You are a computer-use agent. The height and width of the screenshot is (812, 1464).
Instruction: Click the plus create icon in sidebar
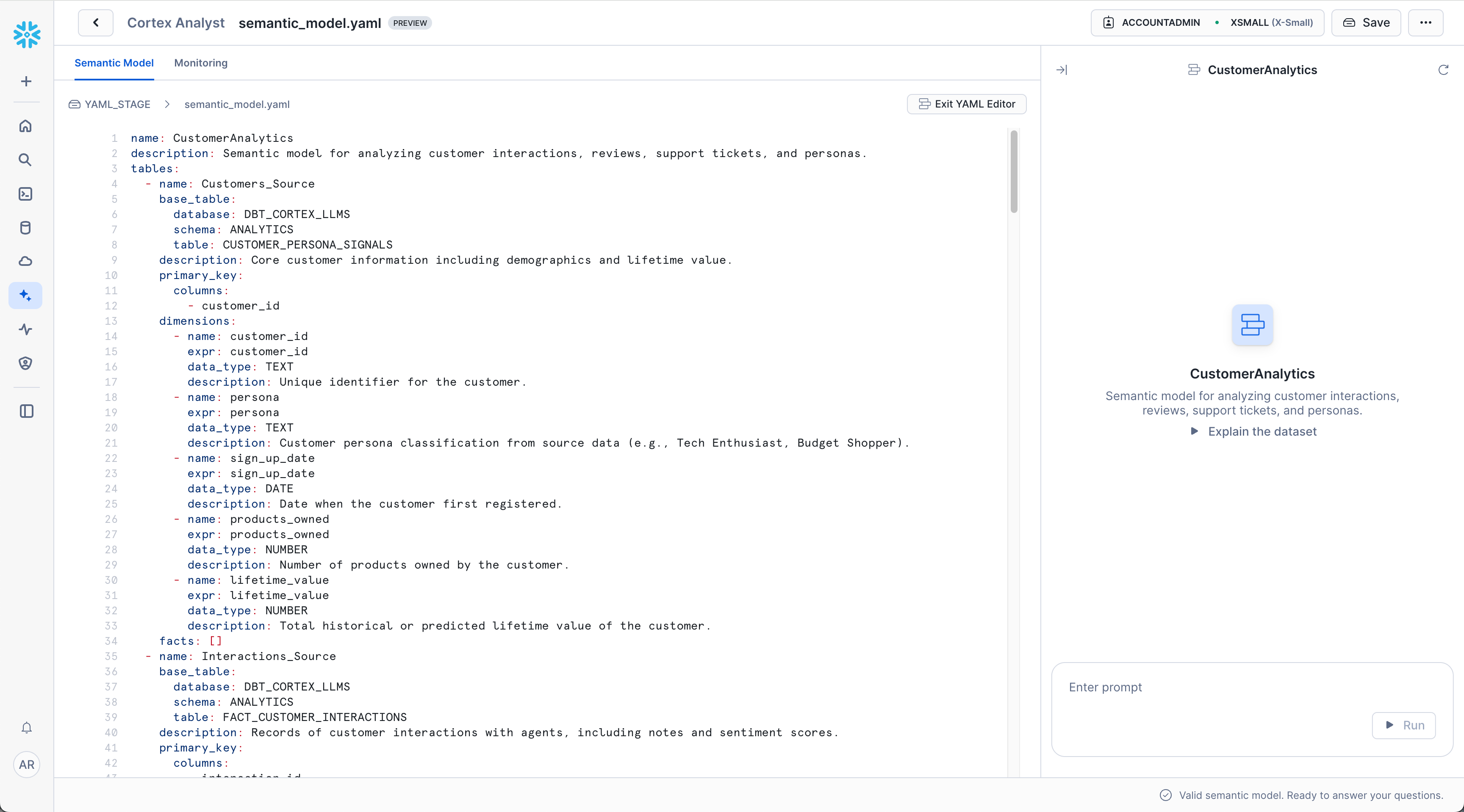click(x=26, y=81)
